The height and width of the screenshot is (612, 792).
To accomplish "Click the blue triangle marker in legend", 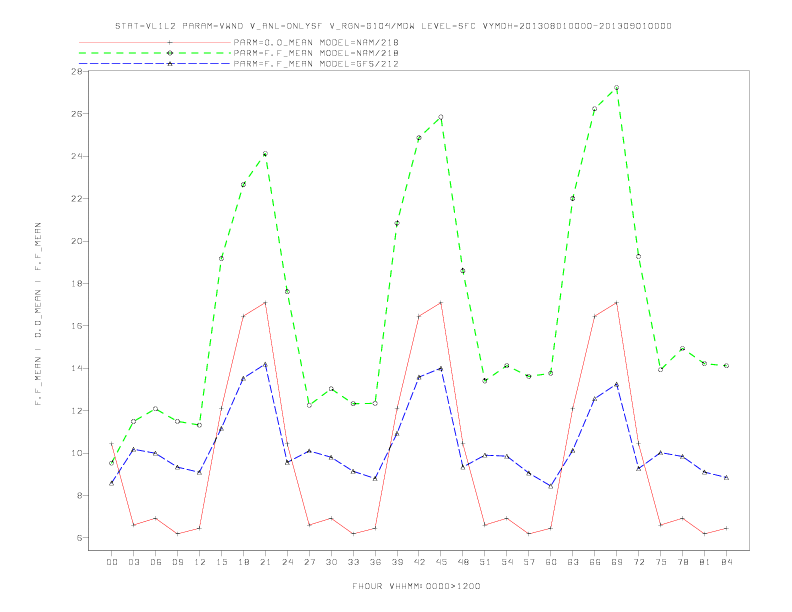I will pyautogui.click(x=170, y=64).
